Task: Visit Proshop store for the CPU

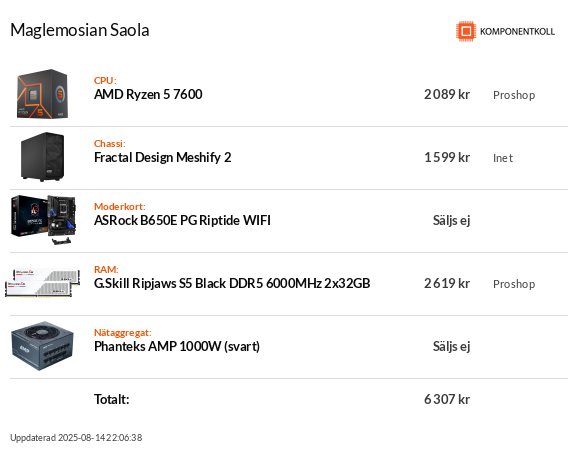Action: 514,95
